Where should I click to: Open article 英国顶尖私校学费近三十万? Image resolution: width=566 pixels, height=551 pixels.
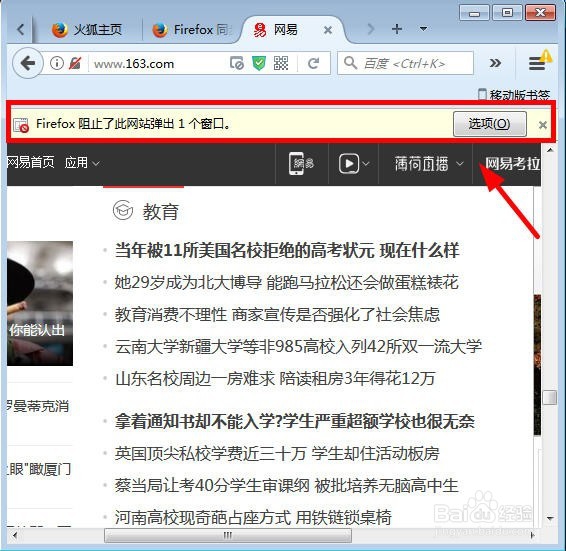277,454
